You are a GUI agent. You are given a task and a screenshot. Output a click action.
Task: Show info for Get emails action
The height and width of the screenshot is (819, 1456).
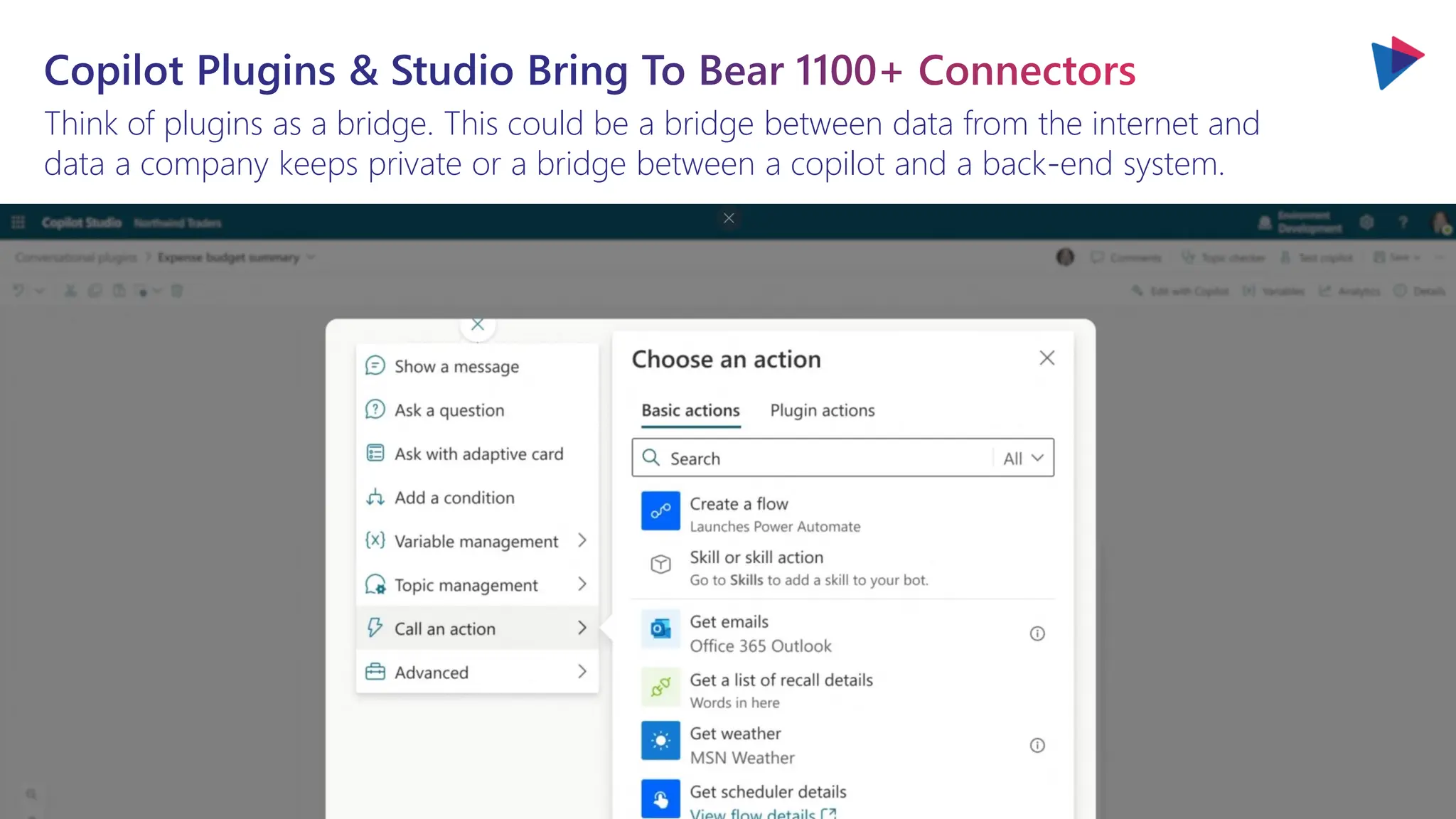[x=1037, y=633]
